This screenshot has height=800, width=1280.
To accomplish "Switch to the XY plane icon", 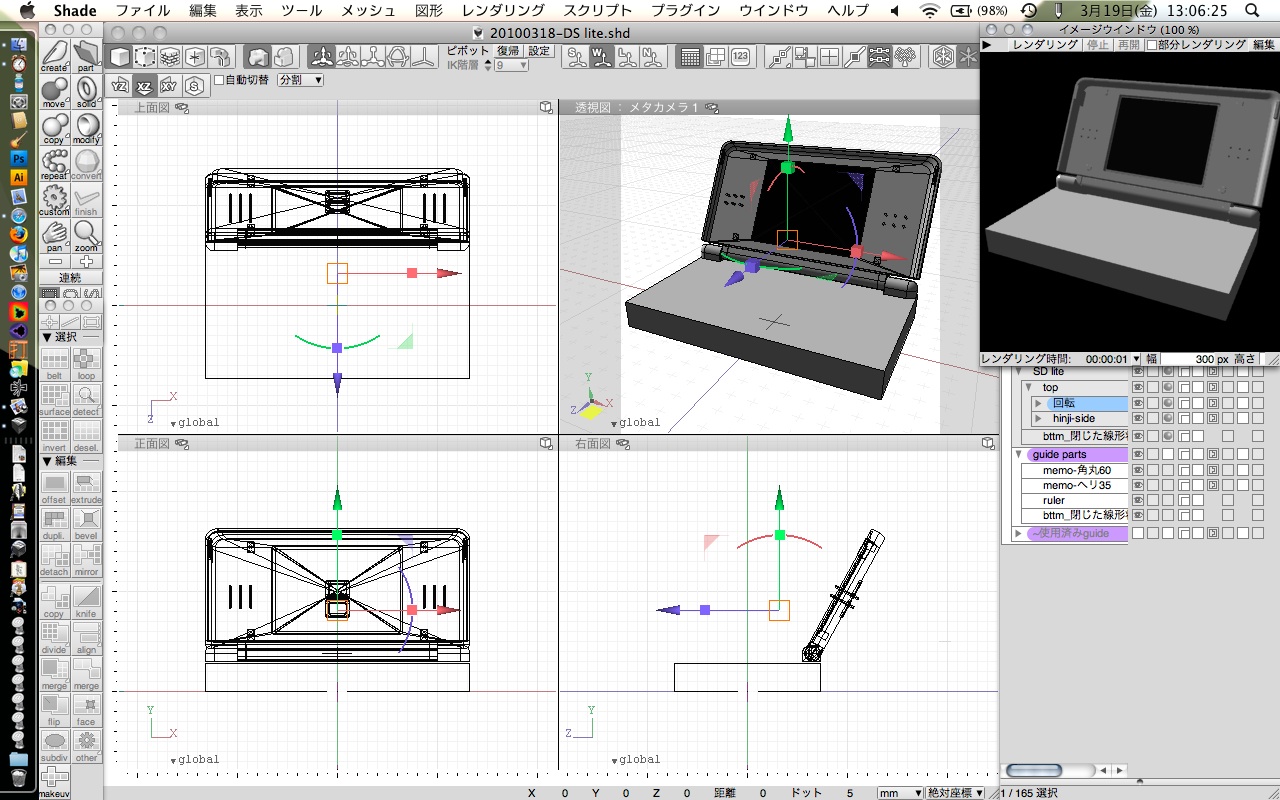I will [170, 86].
